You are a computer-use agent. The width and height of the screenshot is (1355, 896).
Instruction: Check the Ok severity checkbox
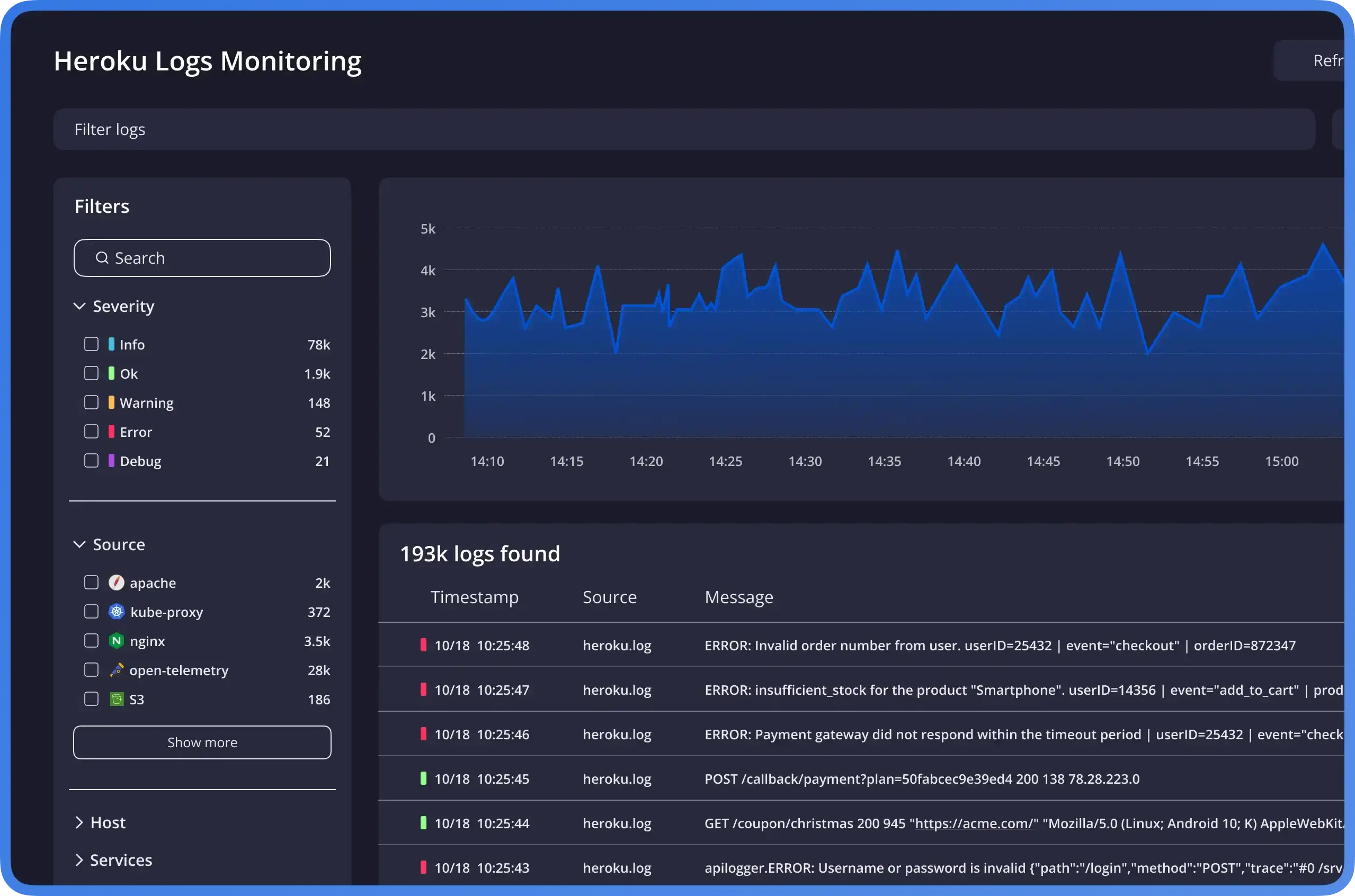[x=92, y=373]
